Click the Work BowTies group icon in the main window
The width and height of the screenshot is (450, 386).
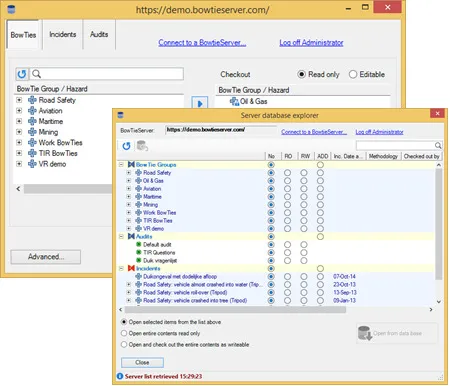tap(32, 143)
